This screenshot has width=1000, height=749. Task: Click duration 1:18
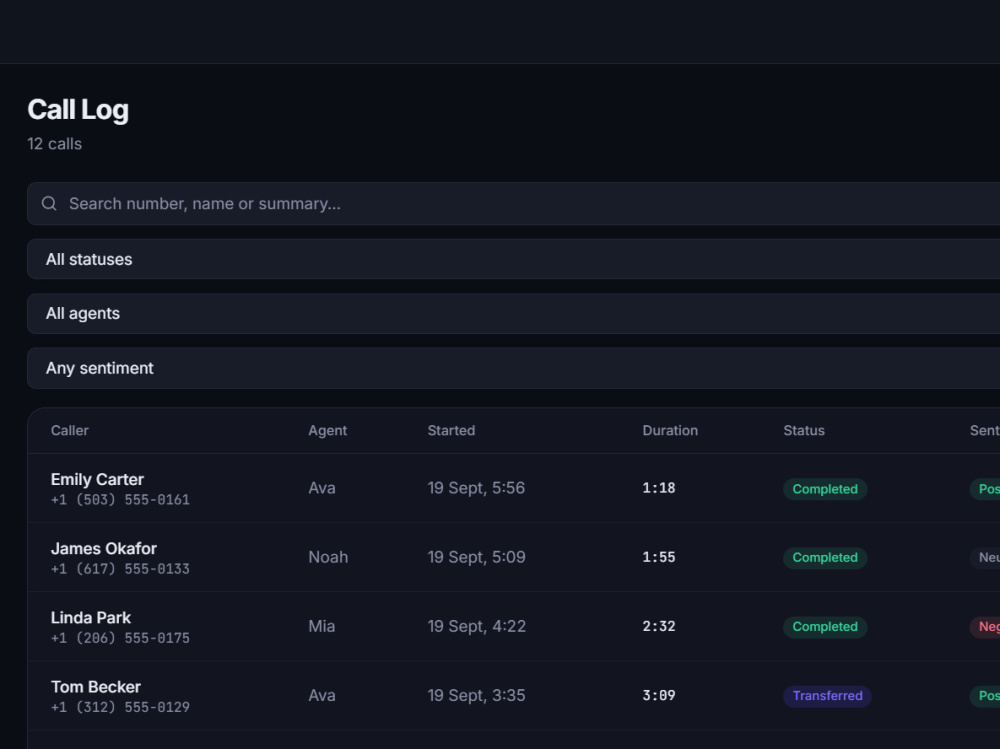pos(659,488)
